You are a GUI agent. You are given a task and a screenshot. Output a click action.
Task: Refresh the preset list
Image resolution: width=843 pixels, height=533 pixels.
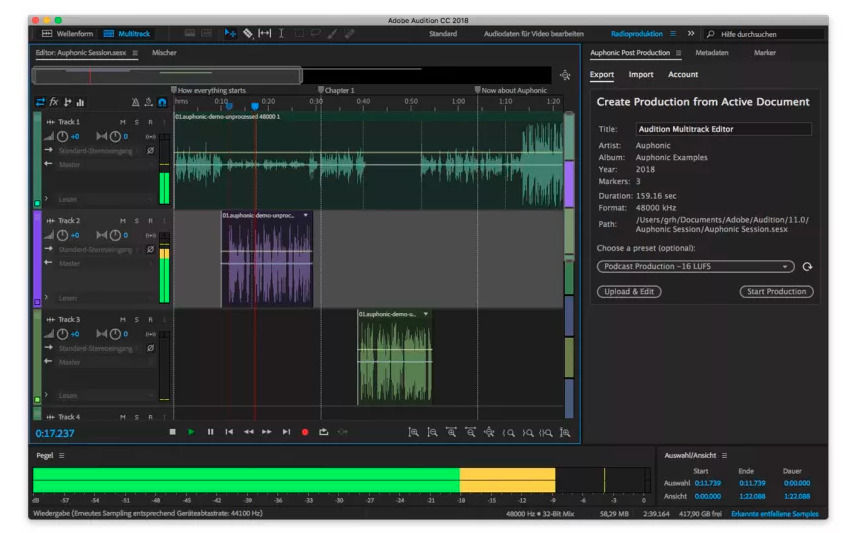pos(807,266)
